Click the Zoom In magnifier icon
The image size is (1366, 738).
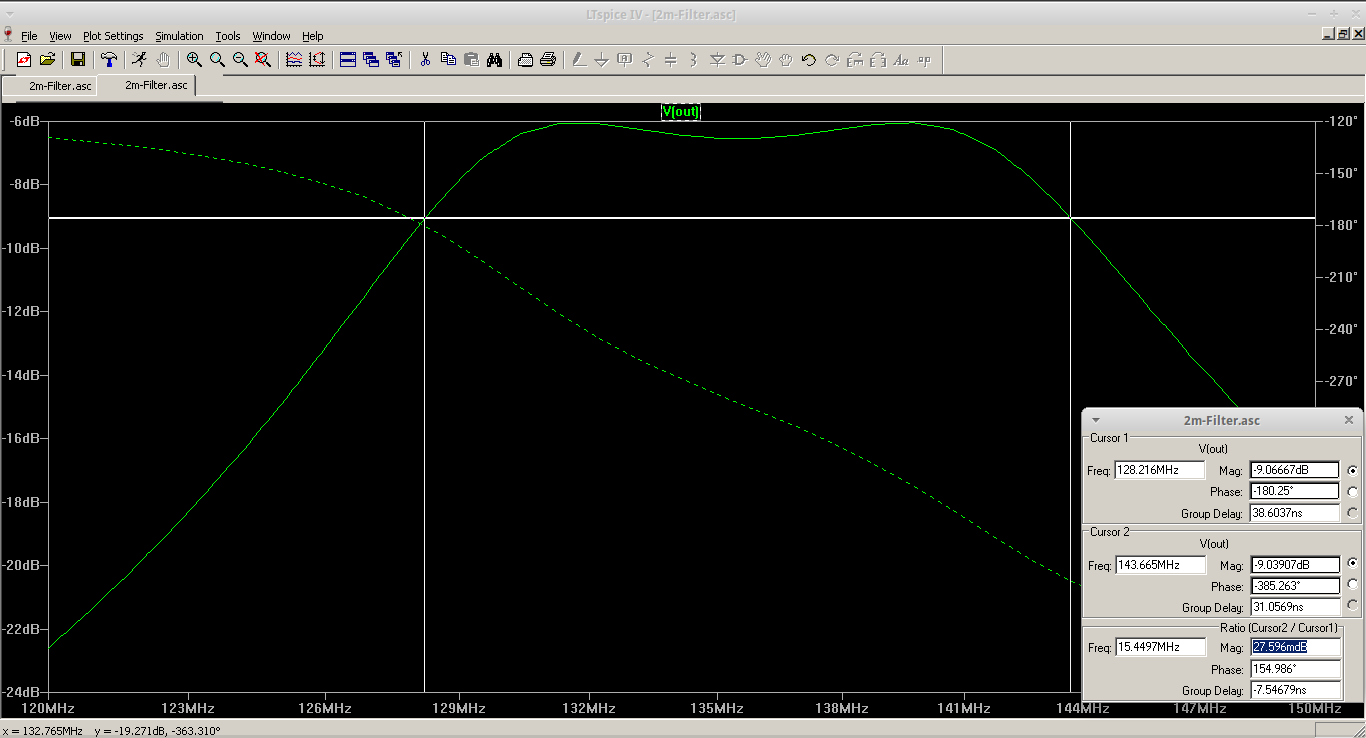194,60
